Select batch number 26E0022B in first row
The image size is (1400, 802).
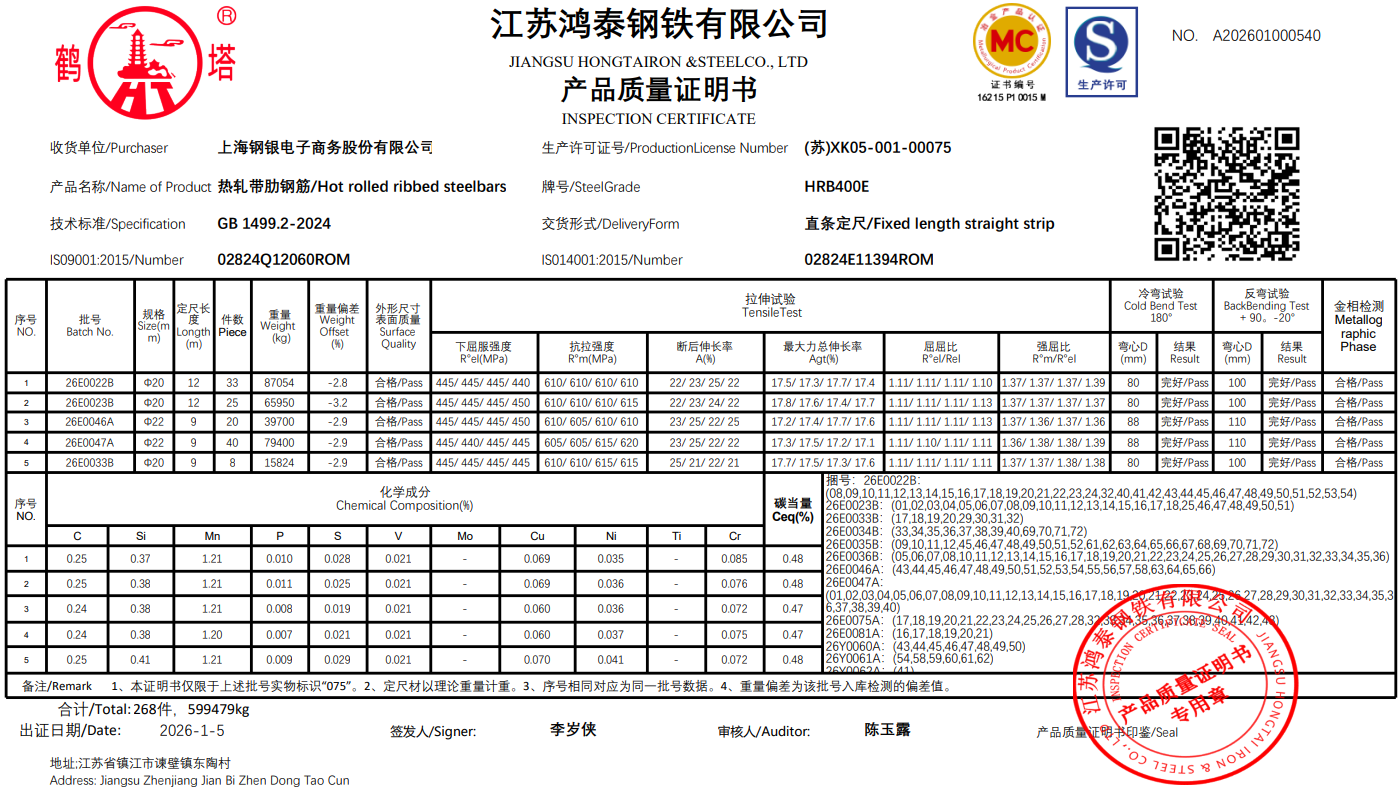[x=90, y=383]
